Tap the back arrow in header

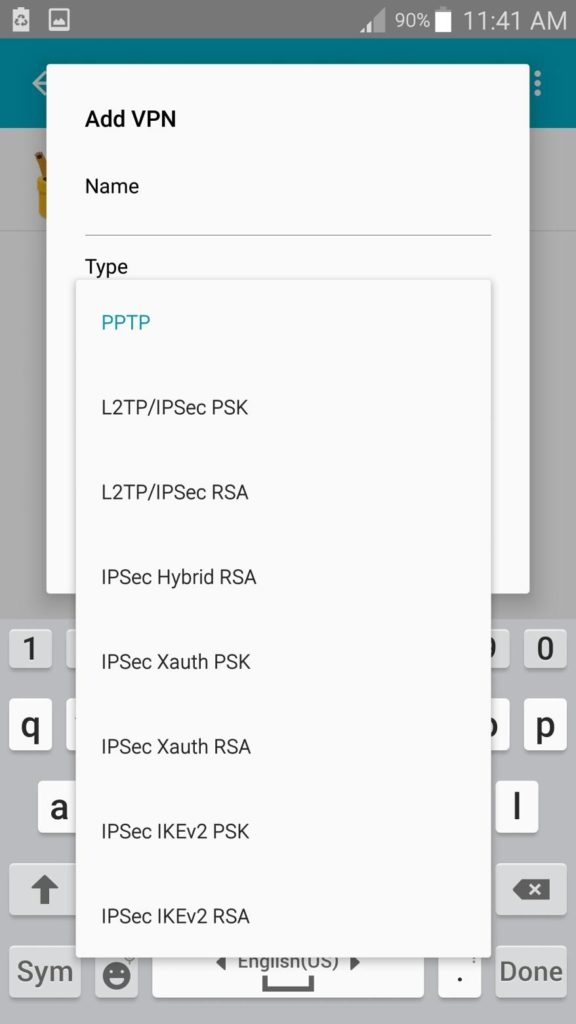click(39, 83)
